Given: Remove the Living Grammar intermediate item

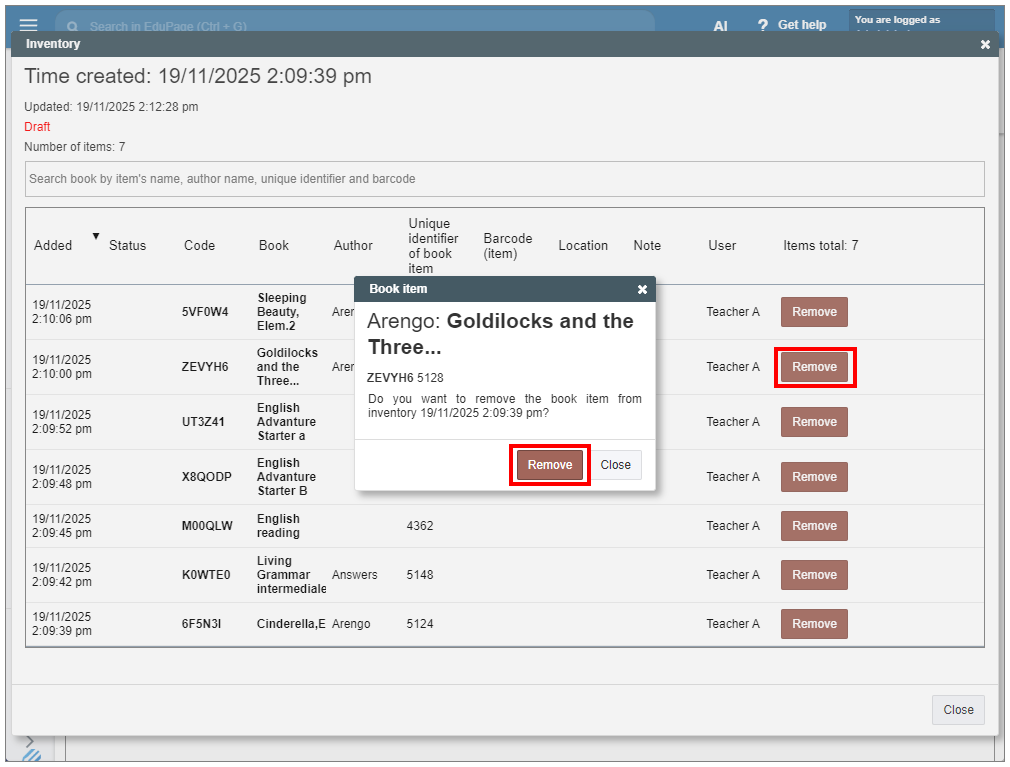Looking at the screenshot, I should (x=814, y=575).
